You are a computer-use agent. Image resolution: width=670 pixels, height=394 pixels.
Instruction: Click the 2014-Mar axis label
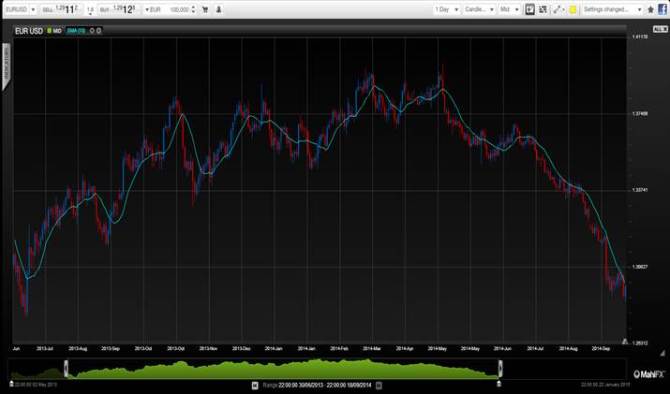pos(372,349)
